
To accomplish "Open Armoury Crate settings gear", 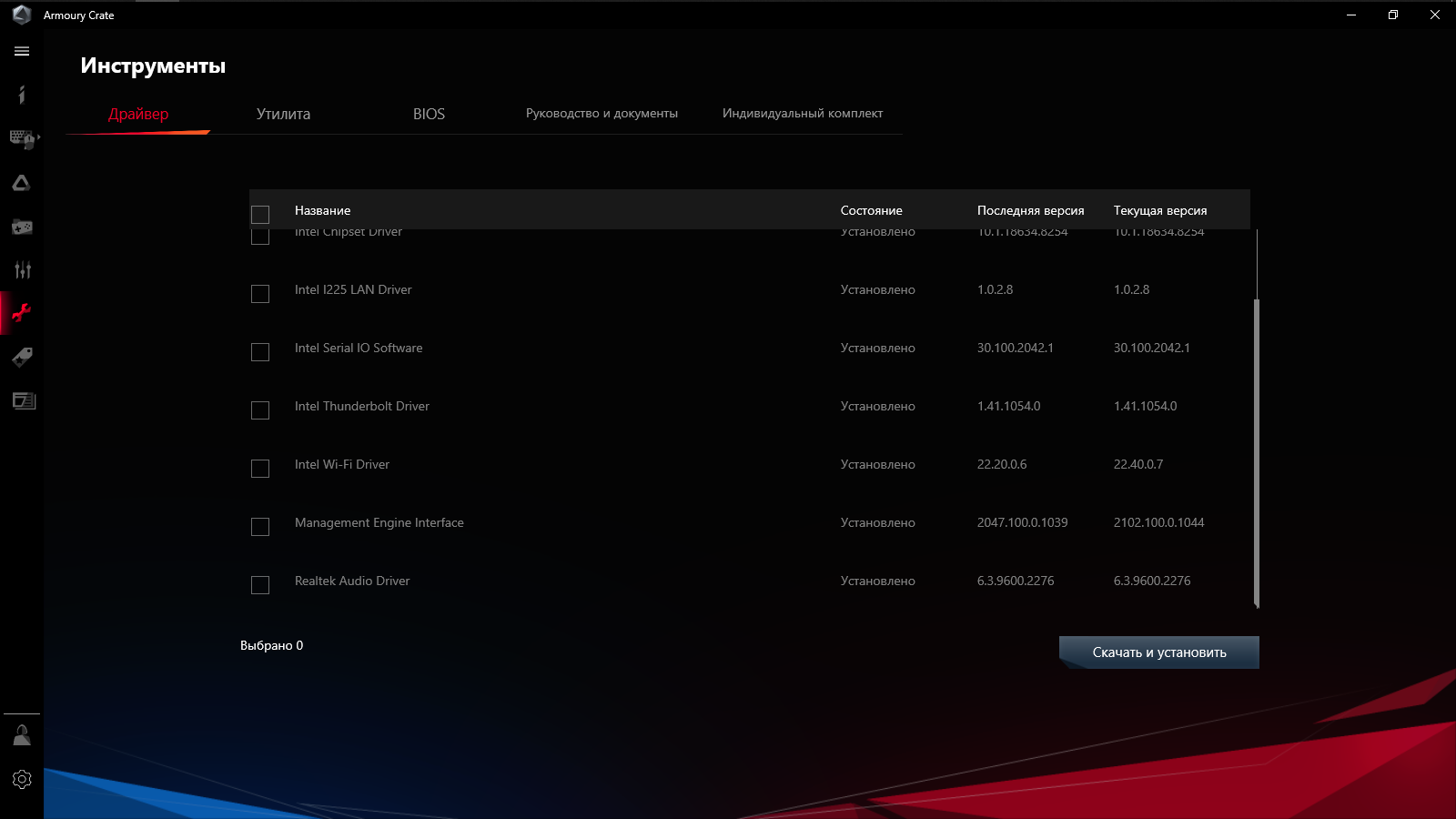I will click(x=21, y=779).
